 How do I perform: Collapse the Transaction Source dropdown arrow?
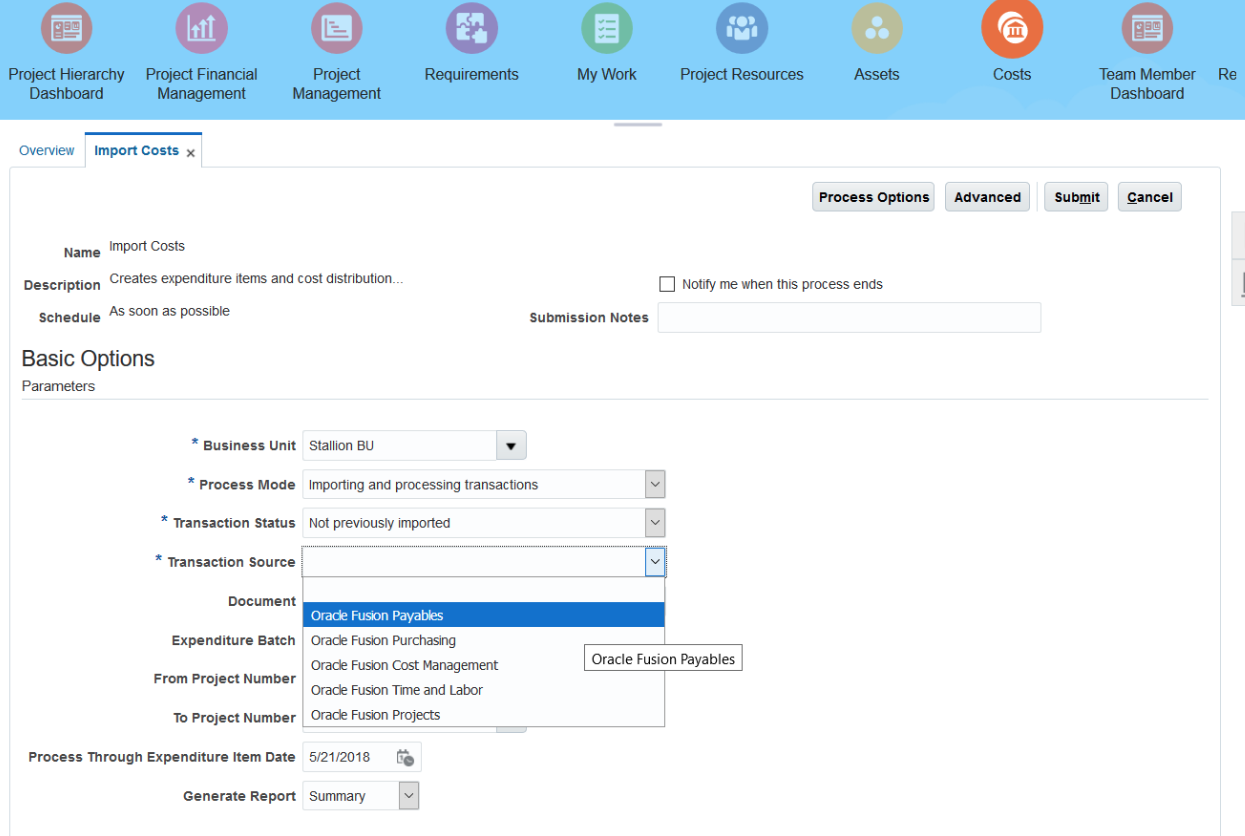point(654,562)
